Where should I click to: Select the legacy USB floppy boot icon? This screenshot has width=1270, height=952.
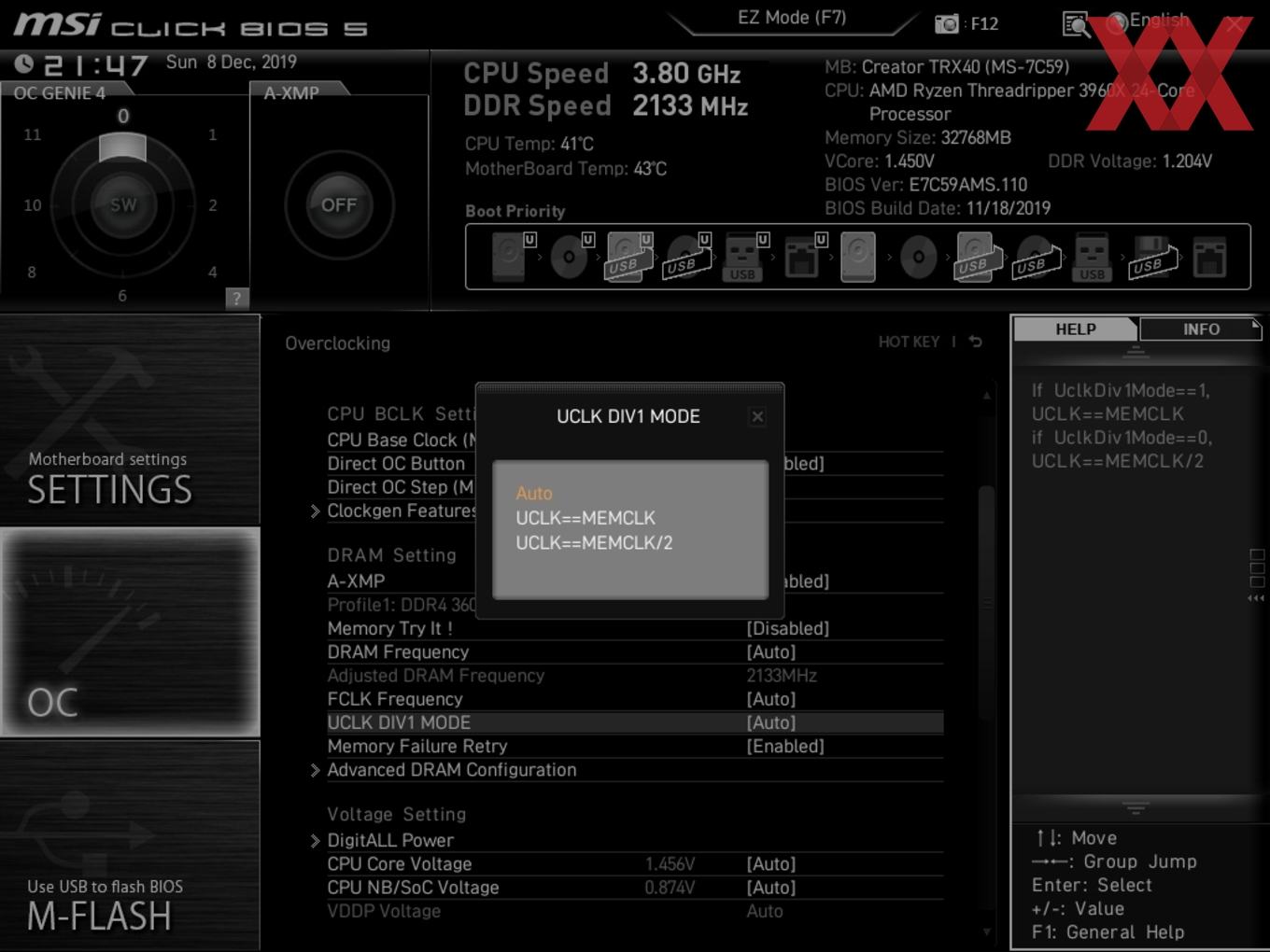coord(1151,257)
